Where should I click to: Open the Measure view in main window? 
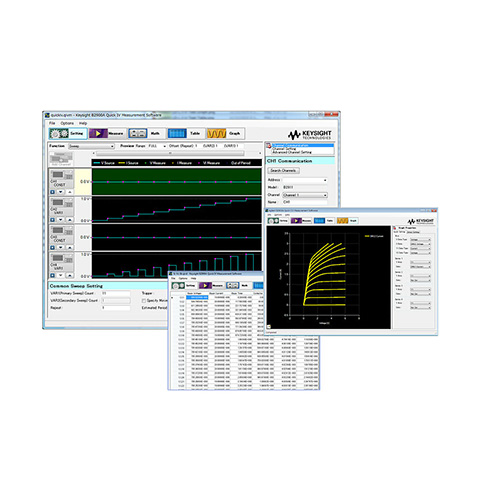click(107, 133)
